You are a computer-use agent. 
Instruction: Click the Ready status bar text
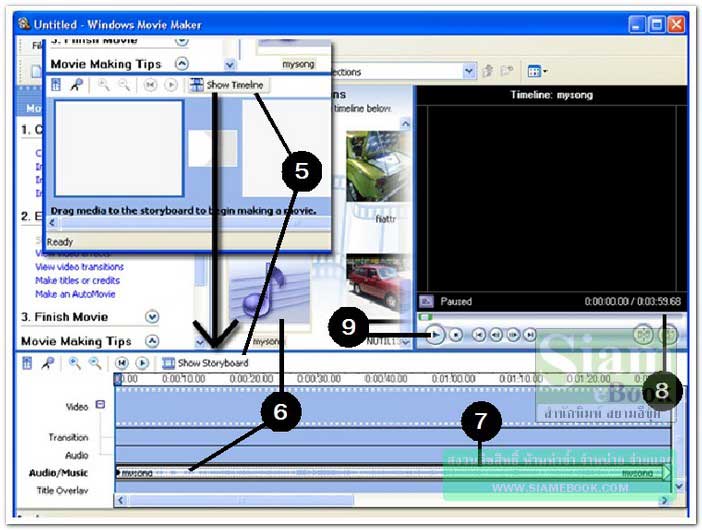(60, 242)
